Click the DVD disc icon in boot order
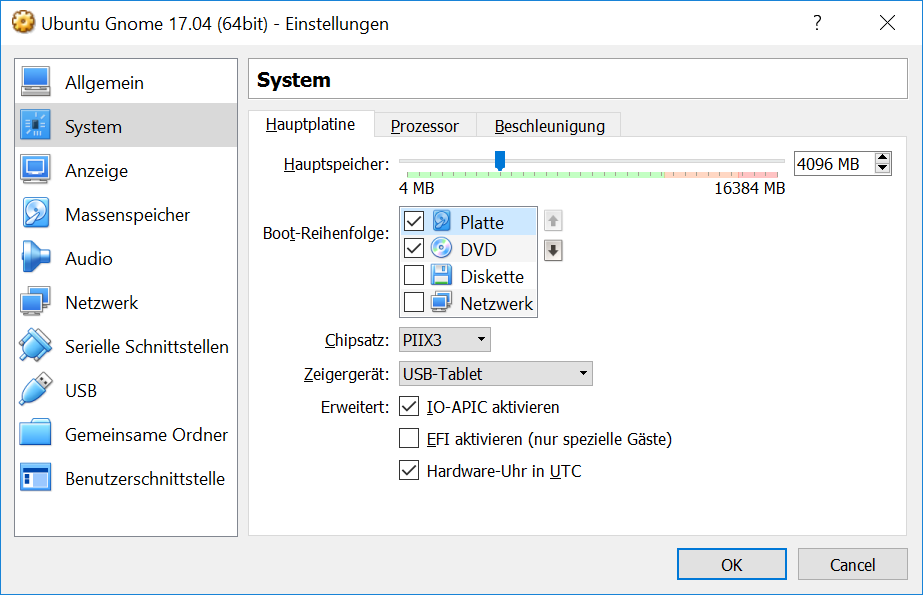923x595 pixels. [441, 248]
